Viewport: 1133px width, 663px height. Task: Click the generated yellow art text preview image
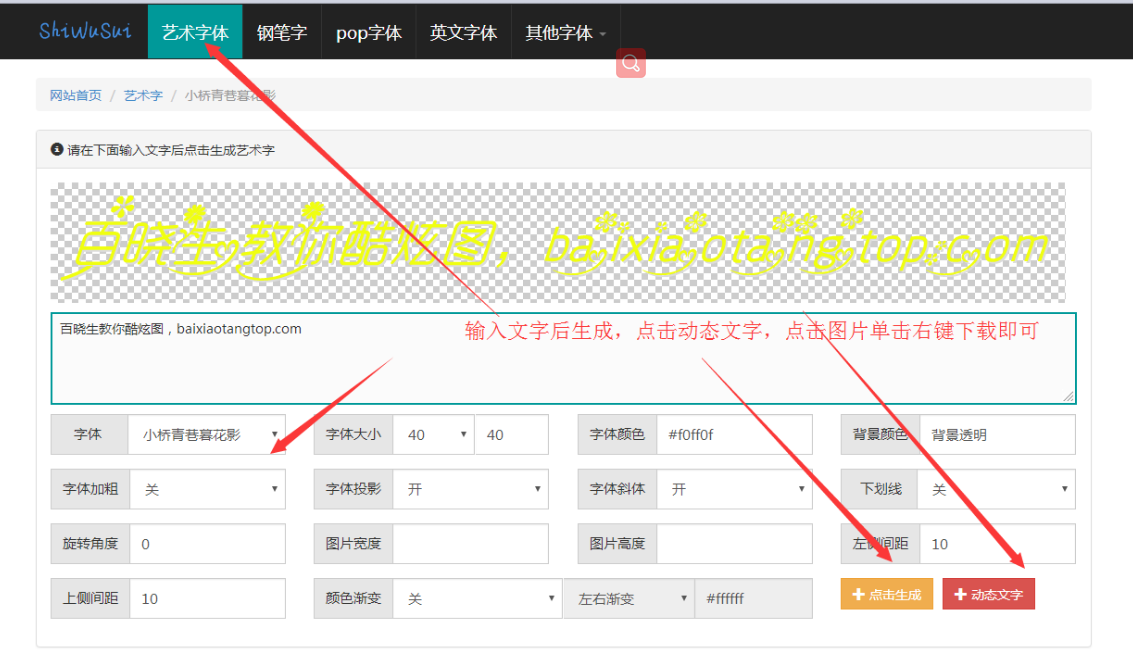click(x=557, y=242)
